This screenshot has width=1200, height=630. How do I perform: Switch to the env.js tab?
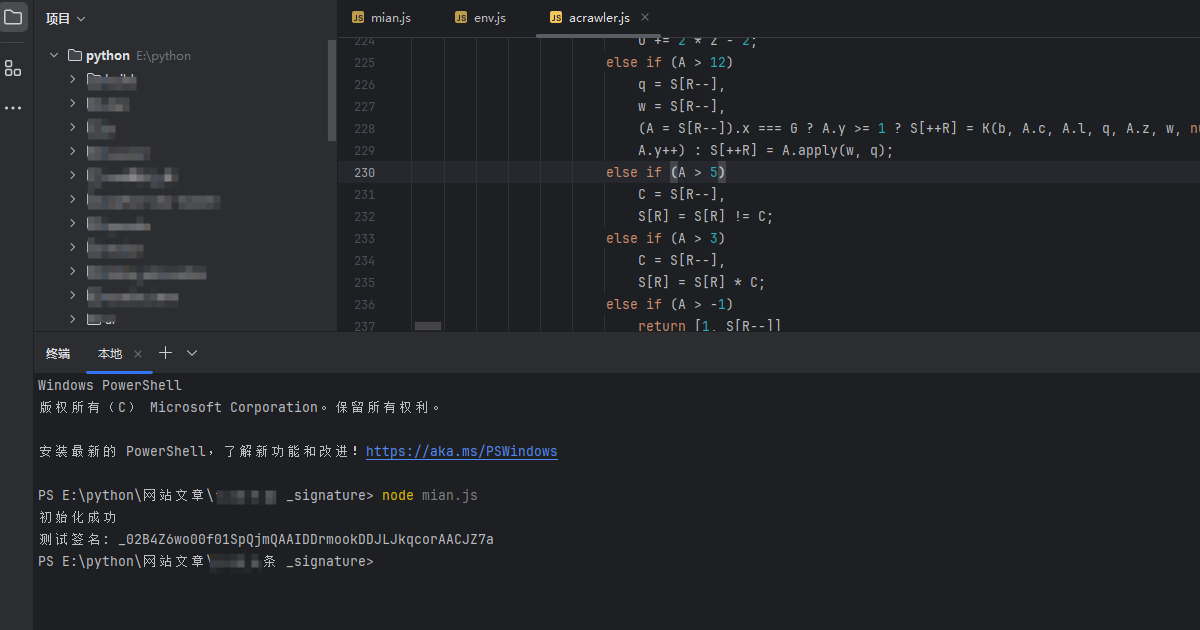490,18
